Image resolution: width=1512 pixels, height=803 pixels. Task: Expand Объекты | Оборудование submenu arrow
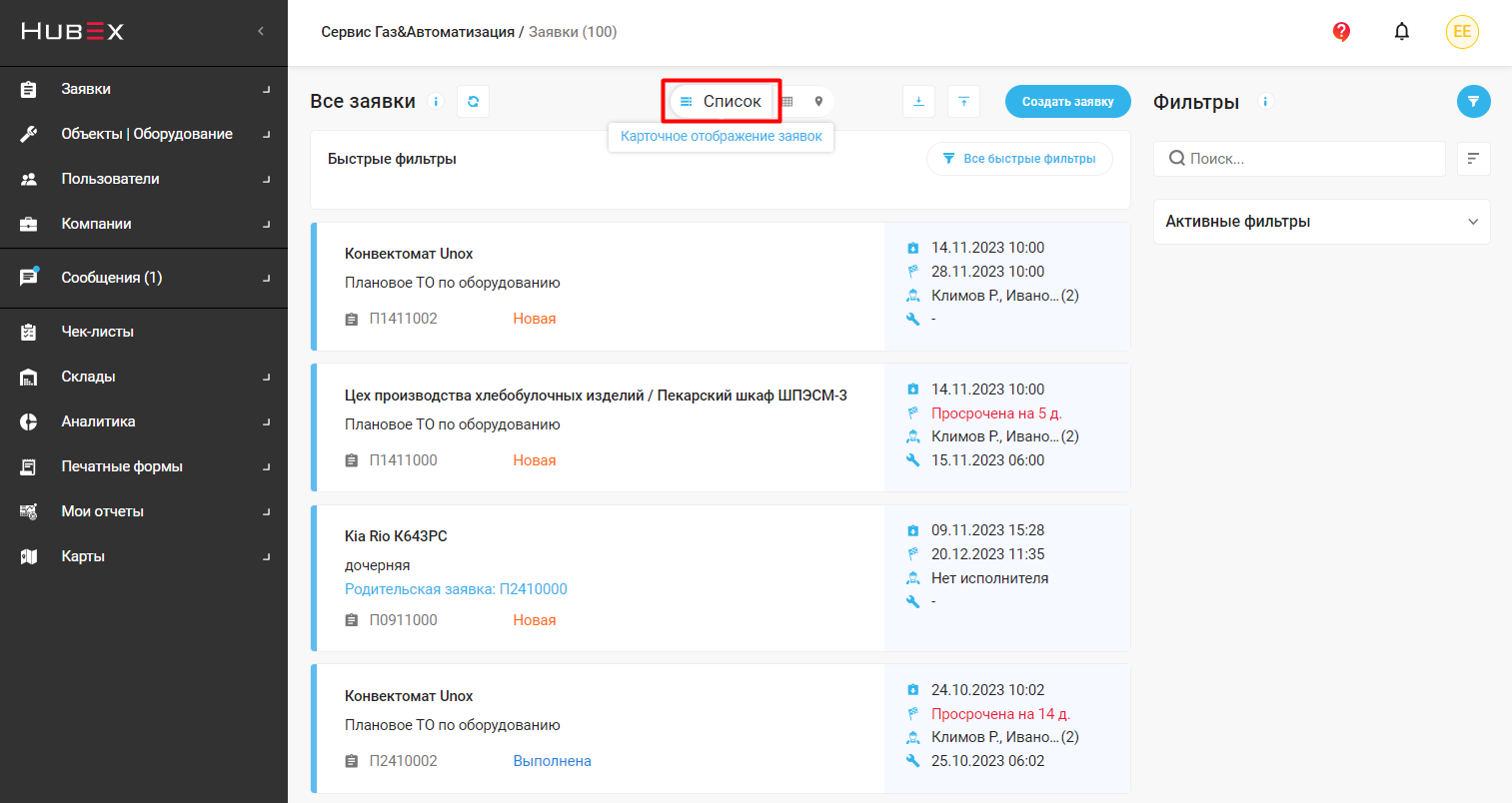coord(267,134)
